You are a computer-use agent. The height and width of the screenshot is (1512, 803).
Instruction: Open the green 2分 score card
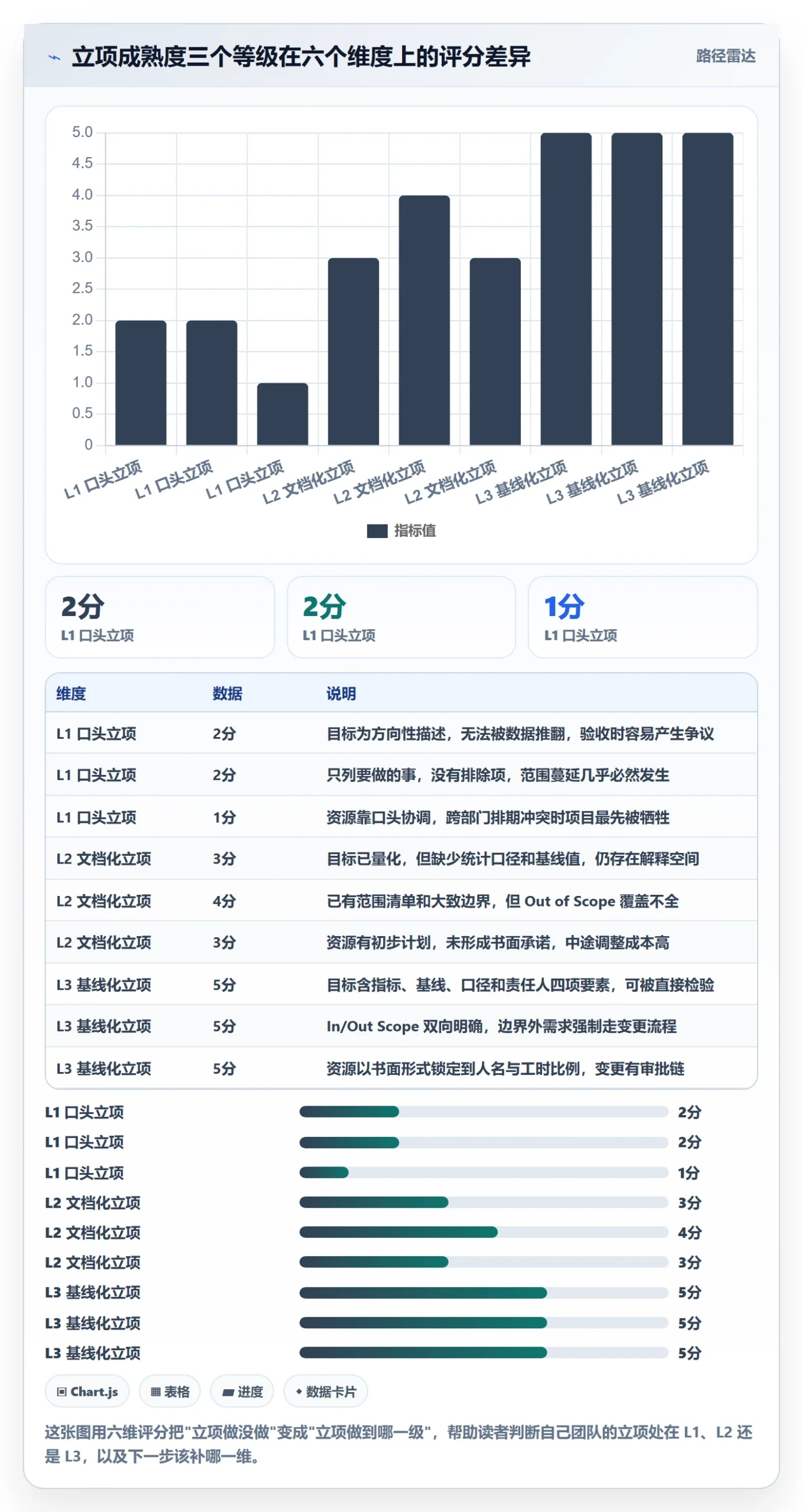pos(401,617)
